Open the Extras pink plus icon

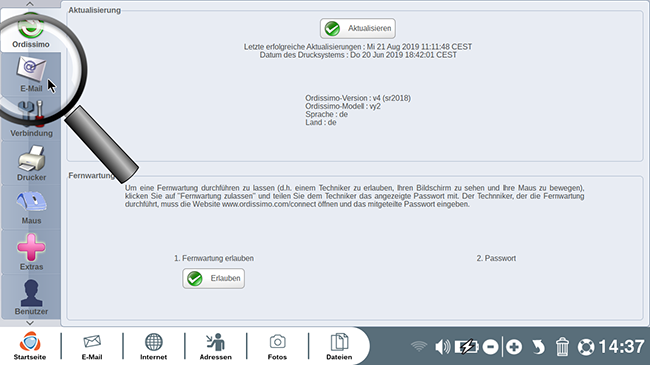pyautogui.click(x=31, y=252)
